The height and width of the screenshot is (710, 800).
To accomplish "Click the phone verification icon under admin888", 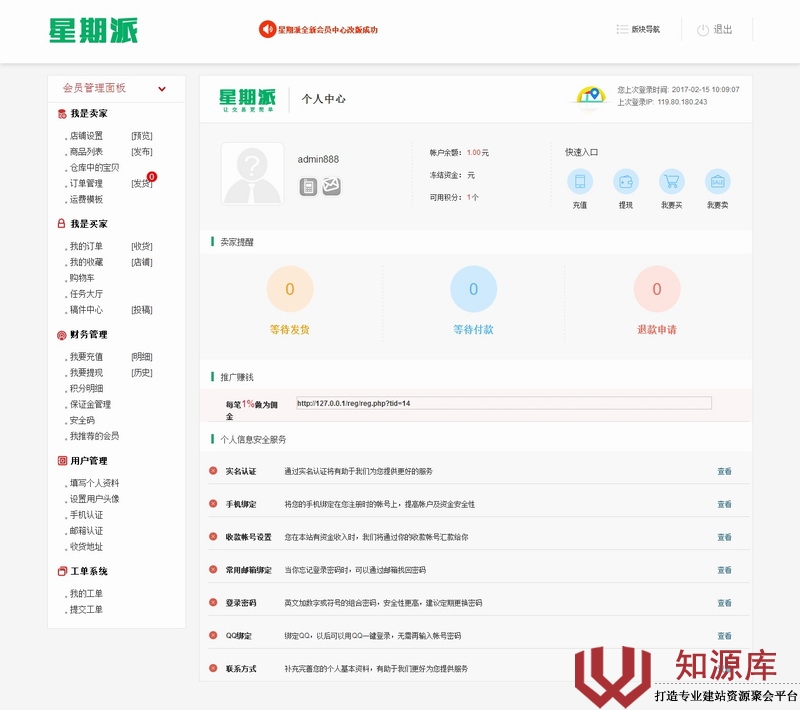I will pos(308,187).
